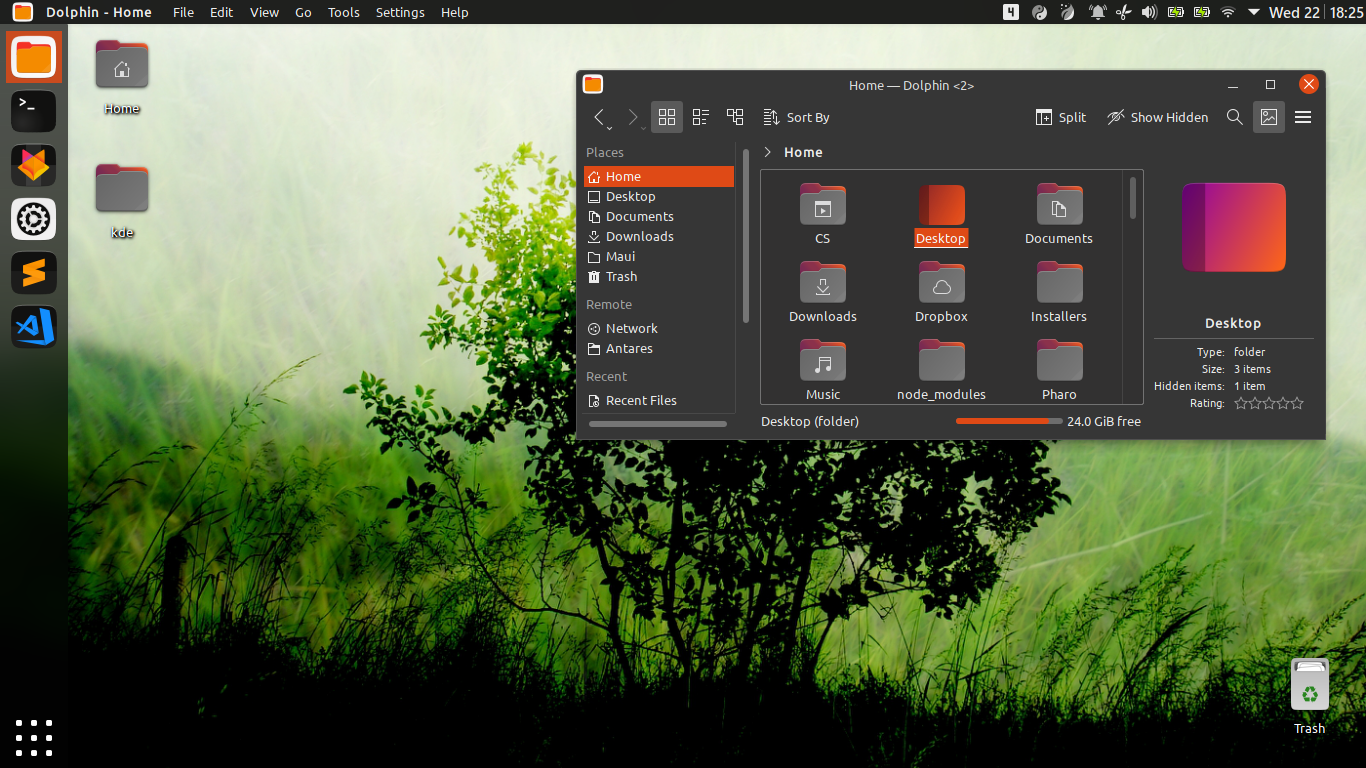Click the file view vertical scrollbar
This screenshot has height=768, width=1366.
[1133, 198]
